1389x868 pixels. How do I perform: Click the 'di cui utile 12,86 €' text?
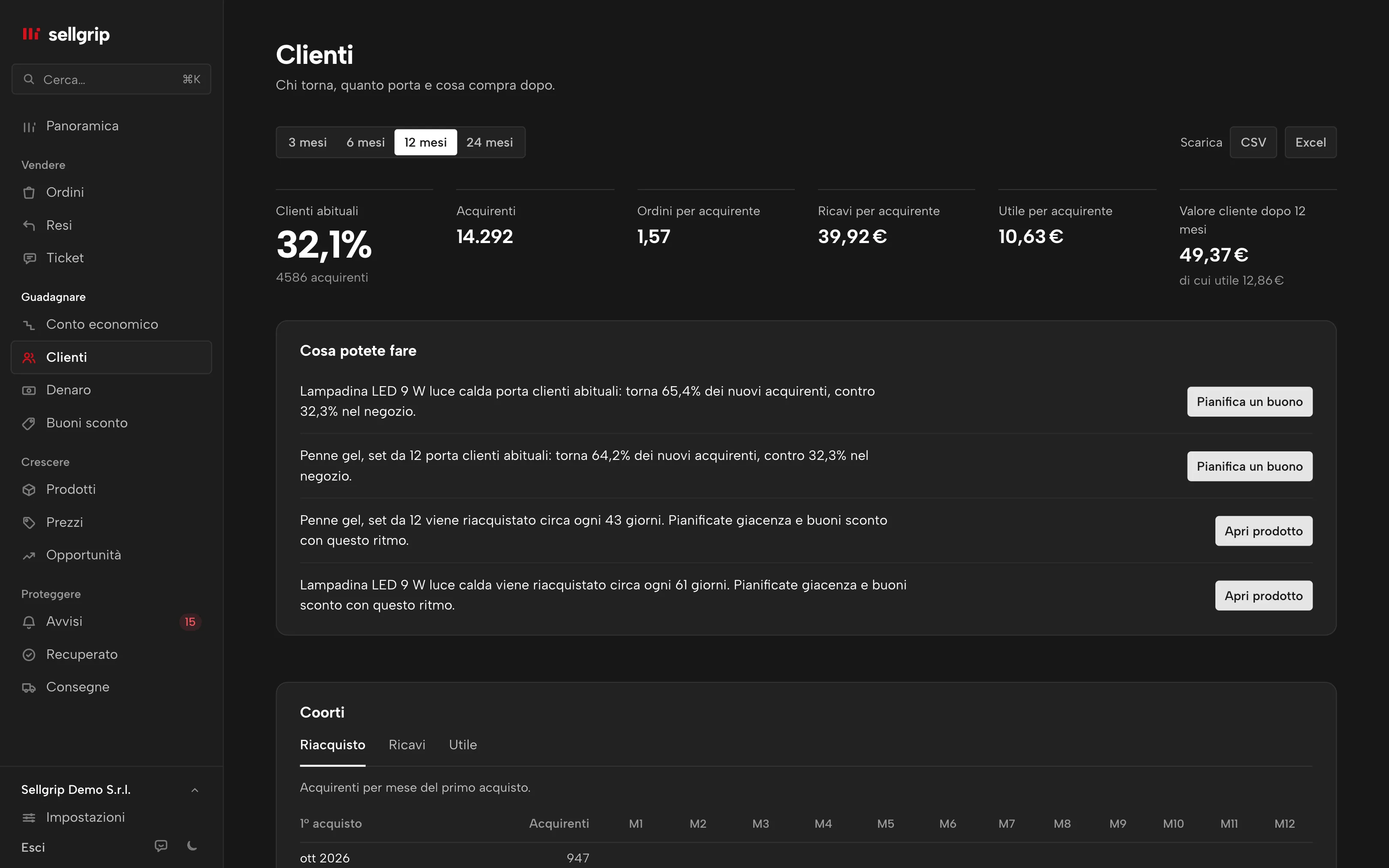1231,281
